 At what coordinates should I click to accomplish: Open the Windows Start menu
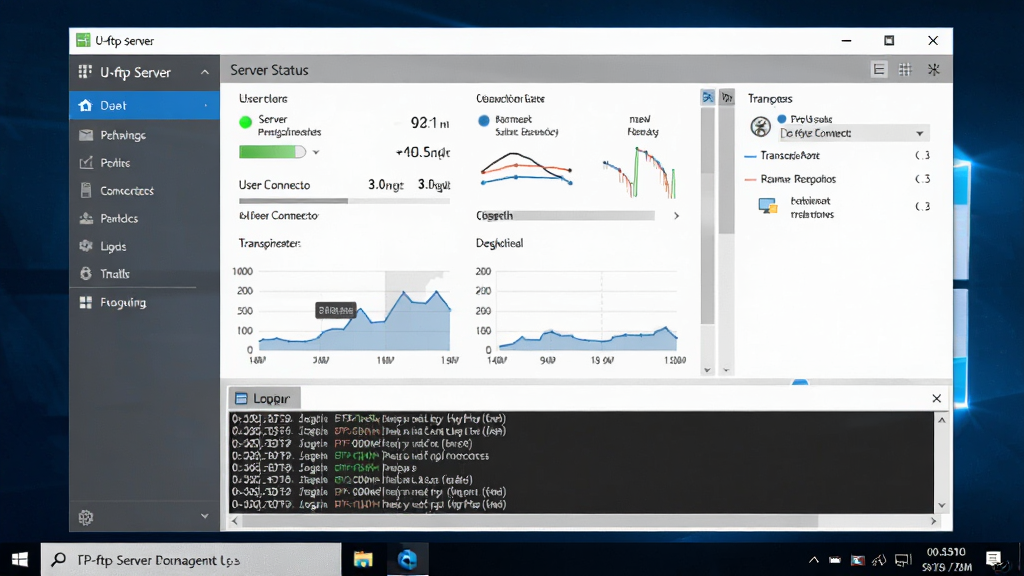pyautogui.click(x=20, y=560)
